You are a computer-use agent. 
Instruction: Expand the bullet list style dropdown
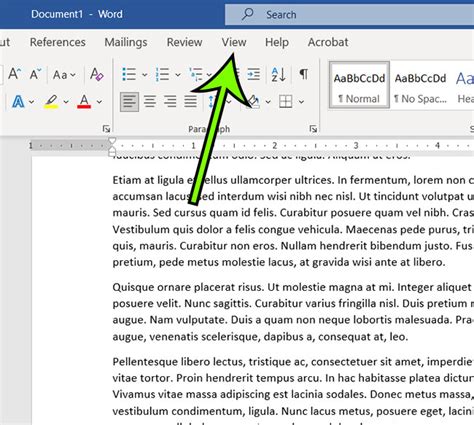[x=145, y=75]
